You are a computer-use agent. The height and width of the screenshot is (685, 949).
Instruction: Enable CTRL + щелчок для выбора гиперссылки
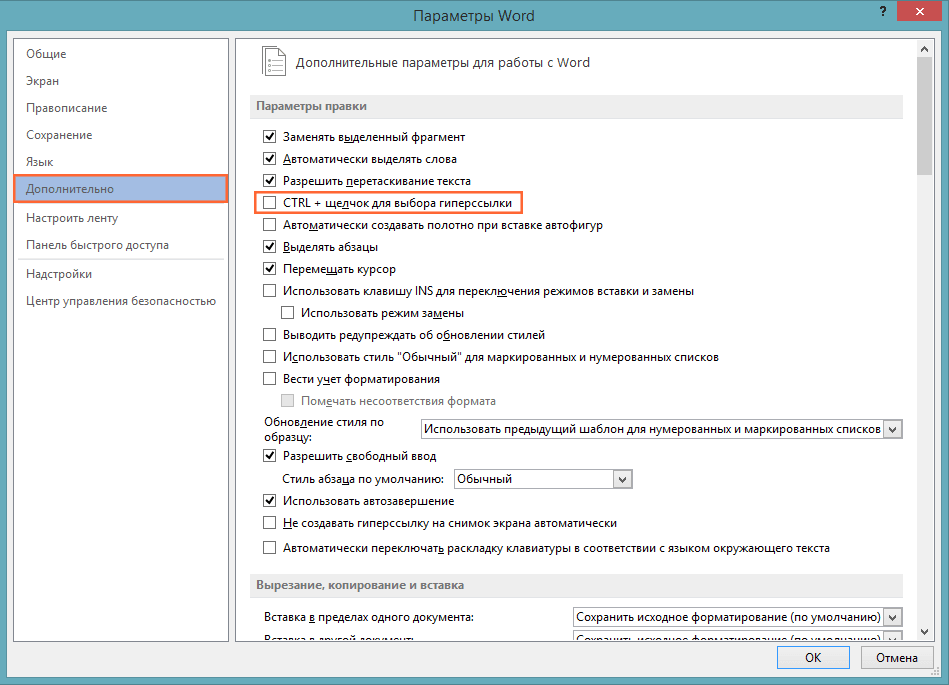(269, 203)
